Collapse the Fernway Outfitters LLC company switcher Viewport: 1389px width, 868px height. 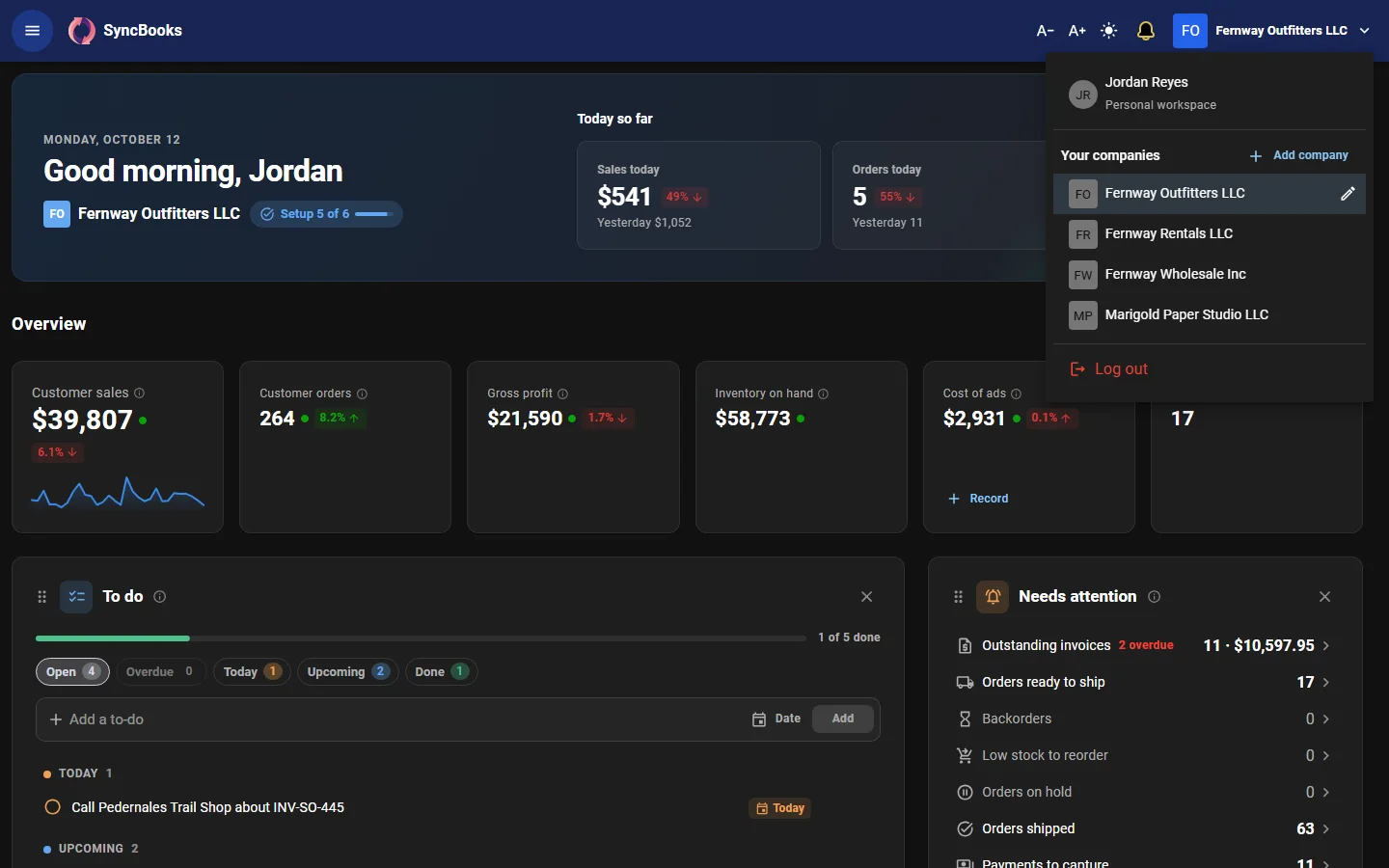1273,31
